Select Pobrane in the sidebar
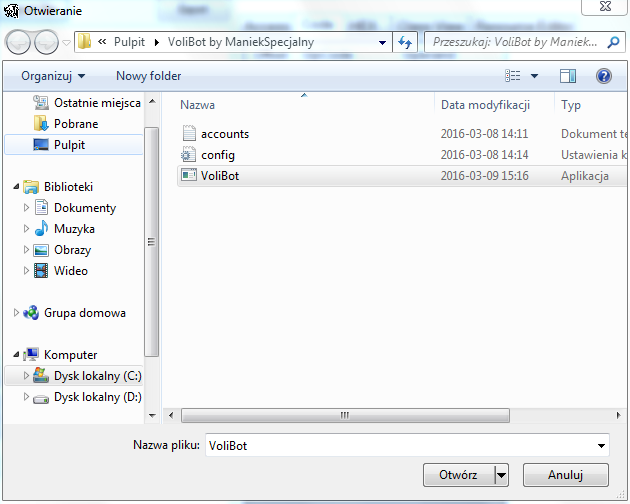This screenshot has width=630, height=504. 66,124
